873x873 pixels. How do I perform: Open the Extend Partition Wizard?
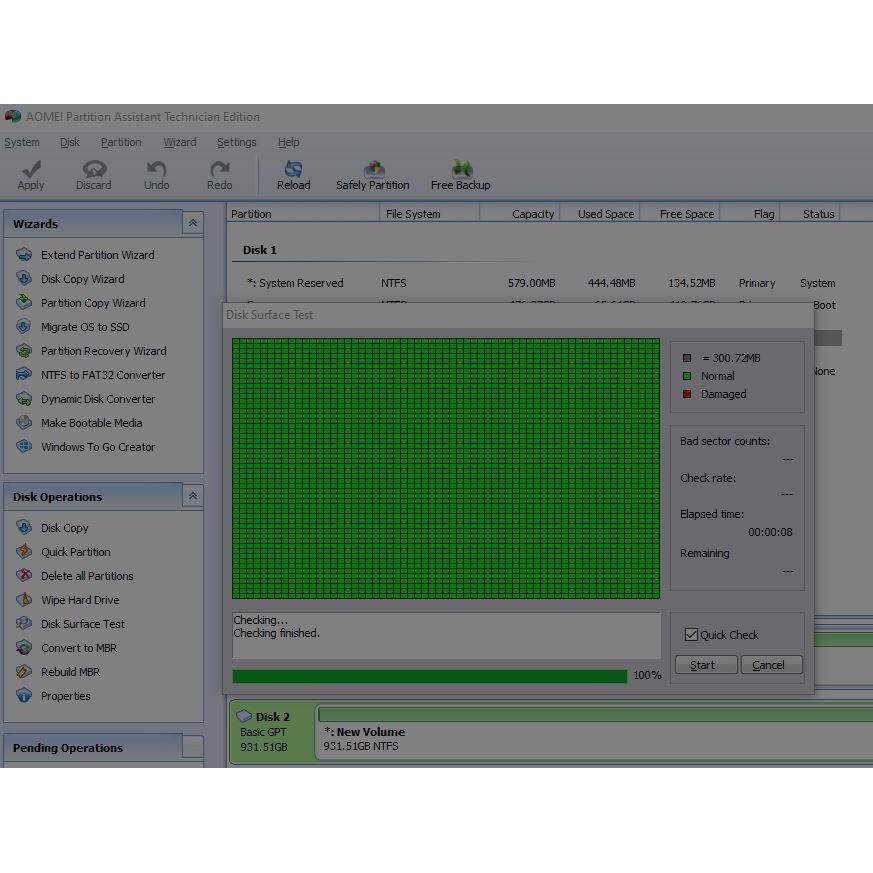(x=85, y=255)
